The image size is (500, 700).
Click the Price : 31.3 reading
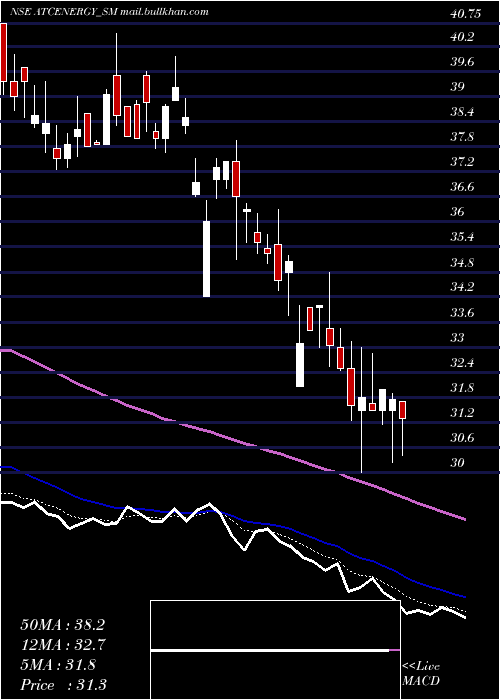[x=63, y=684]
